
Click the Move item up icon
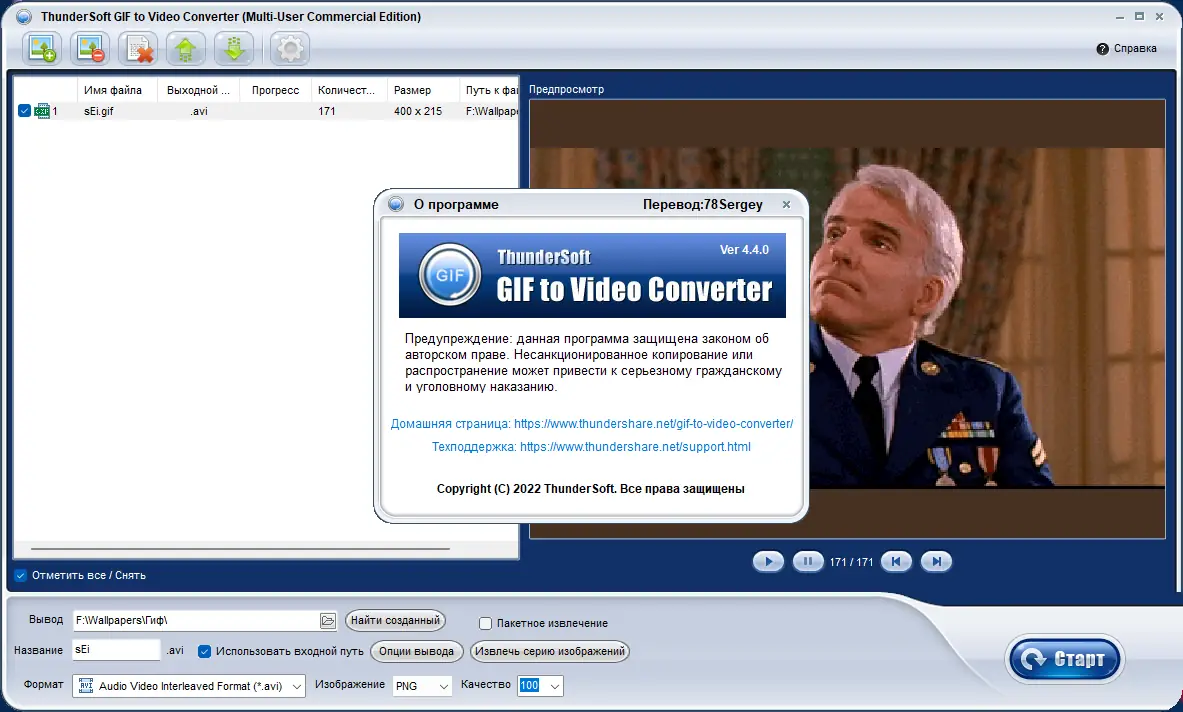[x=185, y=48]
